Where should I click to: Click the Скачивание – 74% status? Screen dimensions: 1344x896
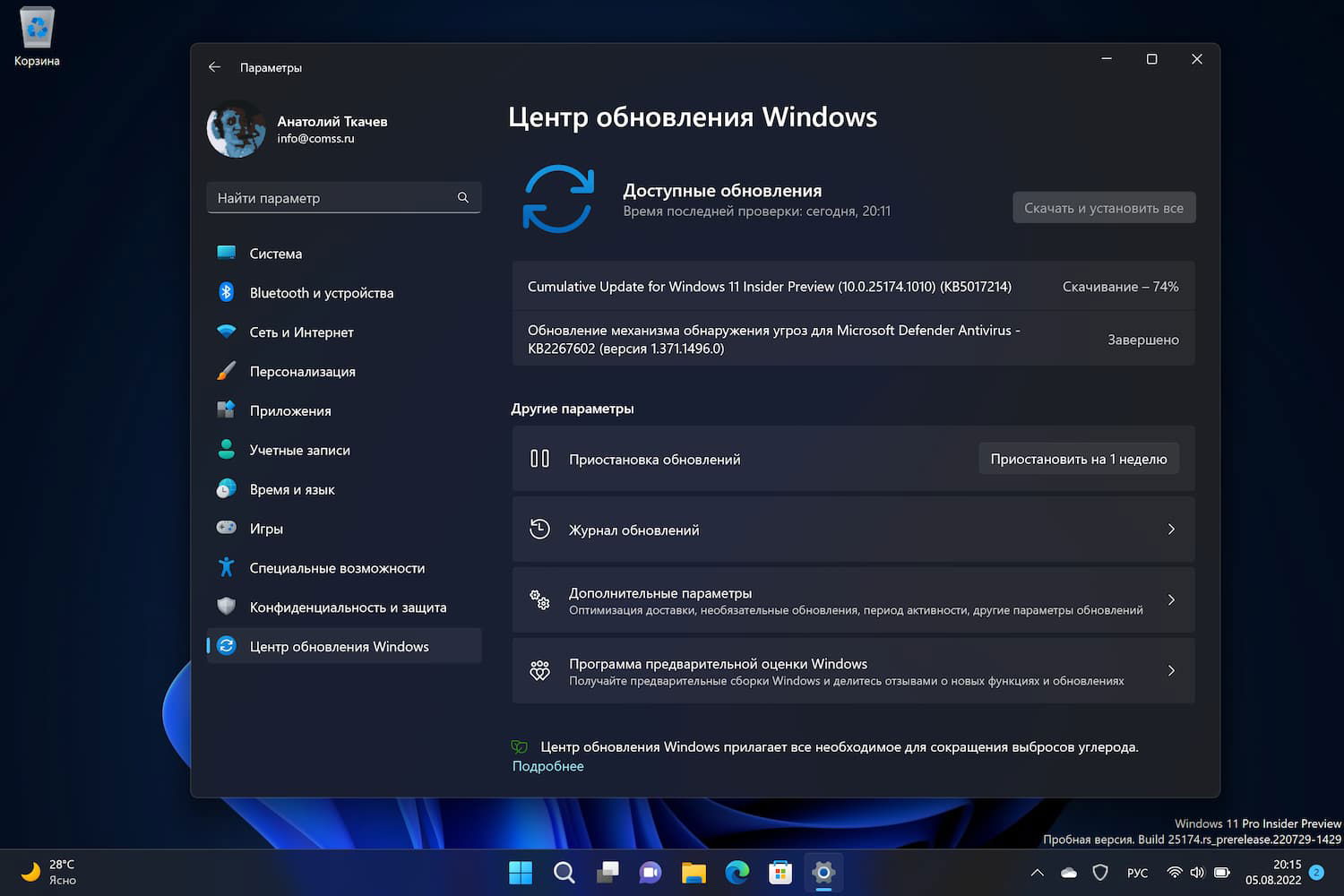pos(1121,287)
